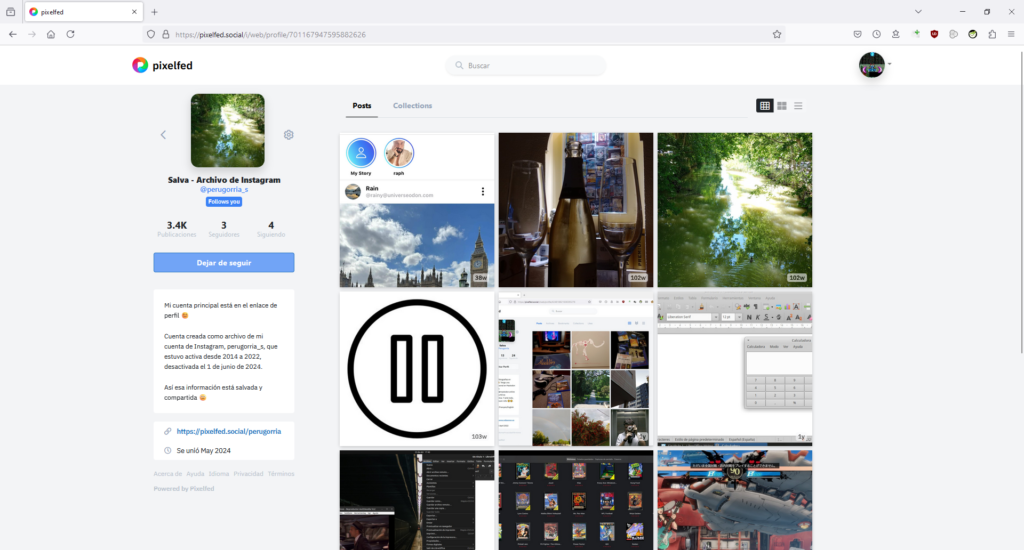The width and height of the screenshot is (1024, 550).
Task: Open the pixelfed profile screenshot post
Action: [x=576, y=368]
